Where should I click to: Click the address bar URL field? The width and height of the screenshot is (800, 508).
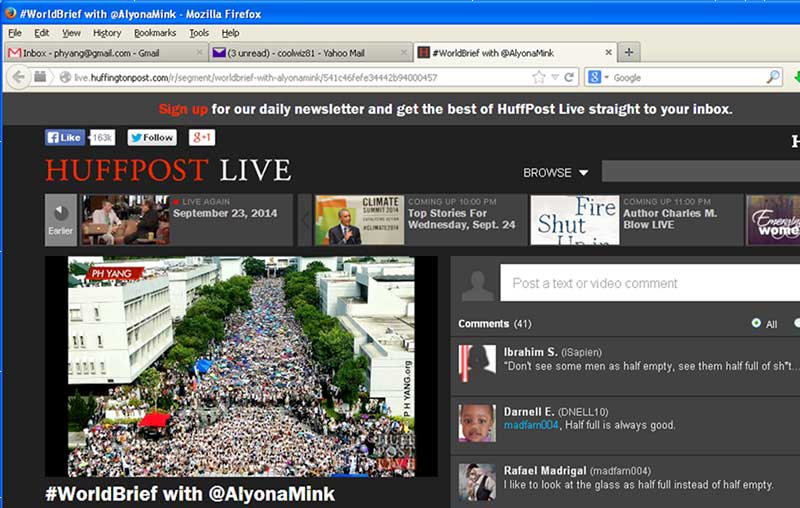click(x=301, y=78)
